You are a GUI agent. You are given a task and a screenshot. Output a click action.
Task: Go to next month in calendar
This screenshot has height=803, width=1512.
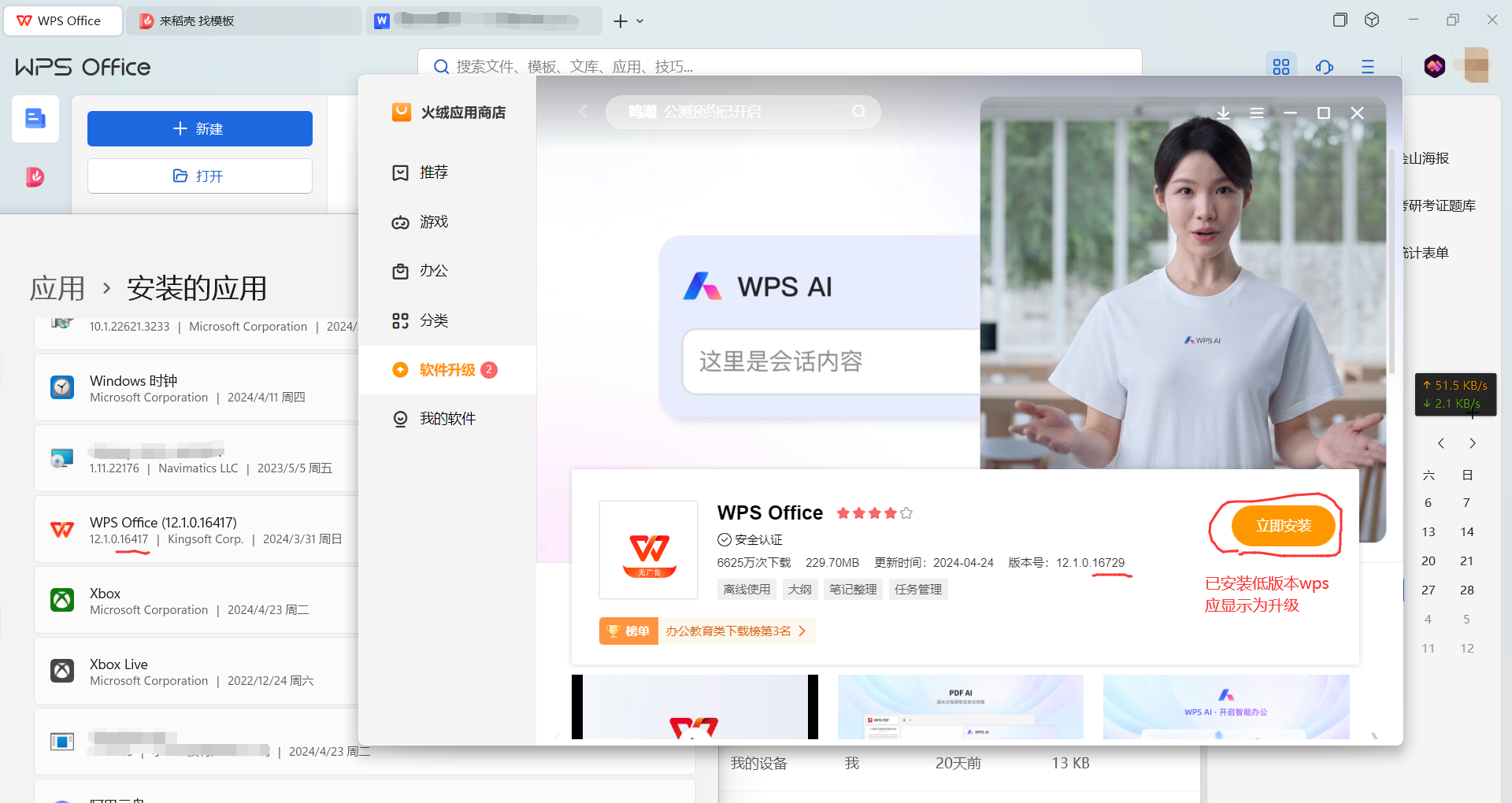1473,443
